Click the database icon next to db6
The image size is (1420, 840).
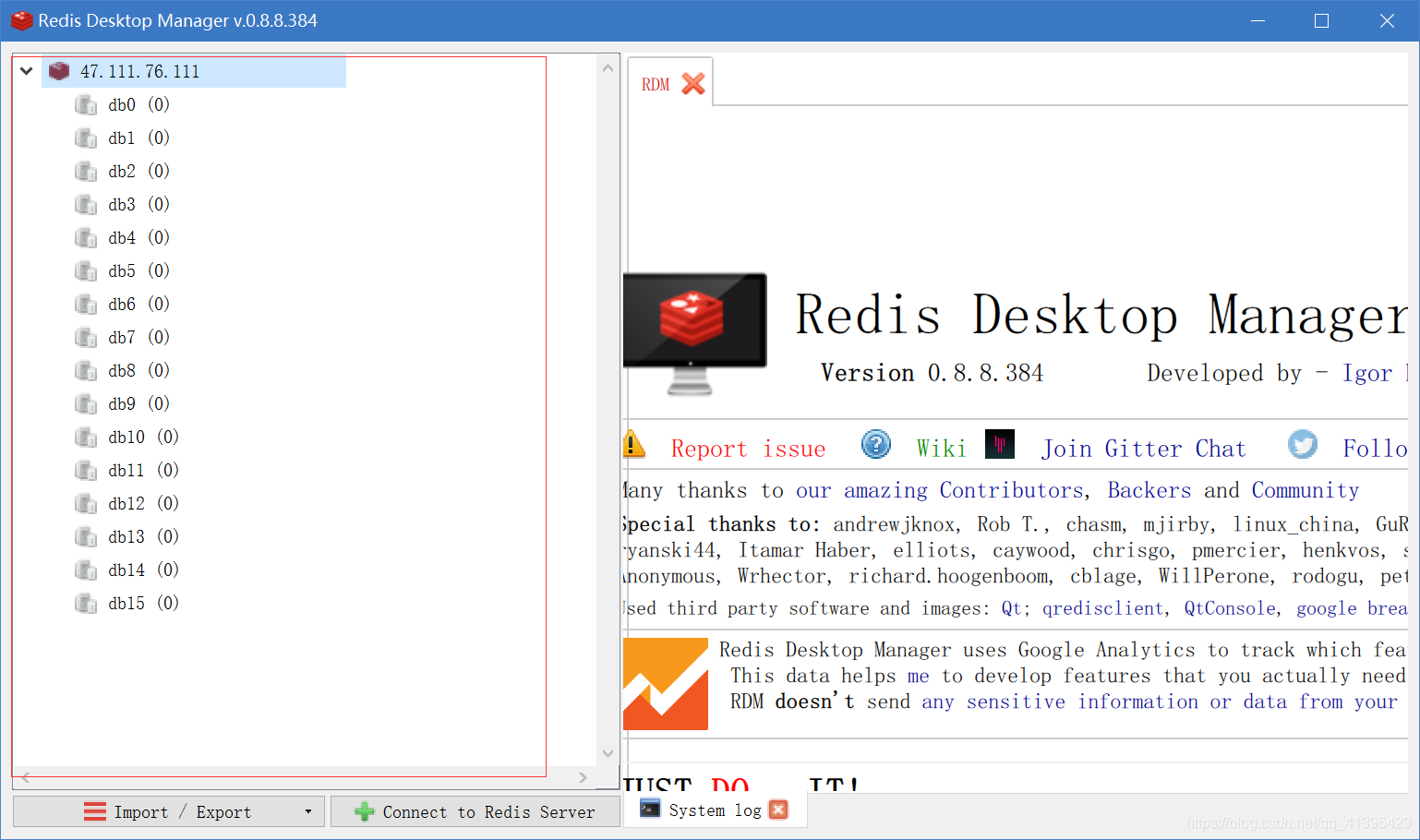point(86,305)
